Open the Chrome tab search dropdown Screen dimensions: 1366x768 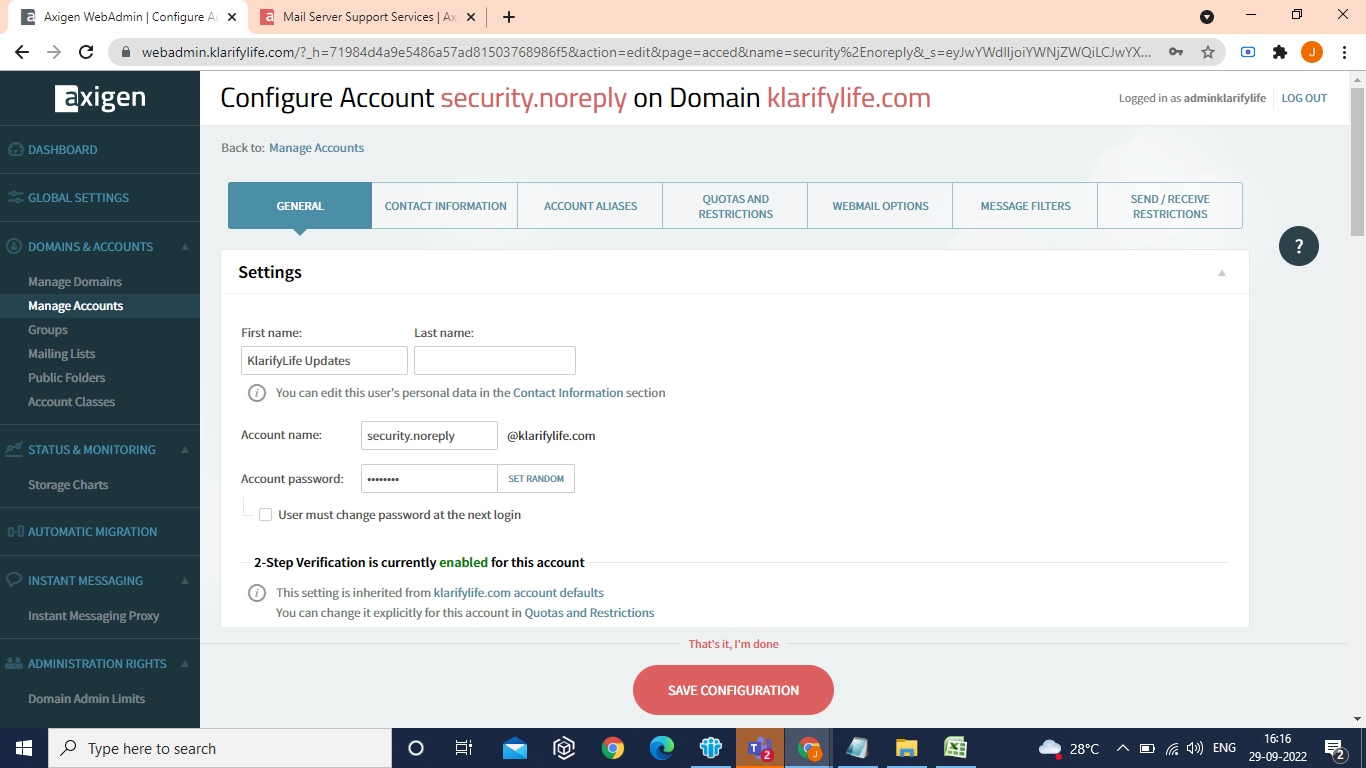pos(1207,17)
